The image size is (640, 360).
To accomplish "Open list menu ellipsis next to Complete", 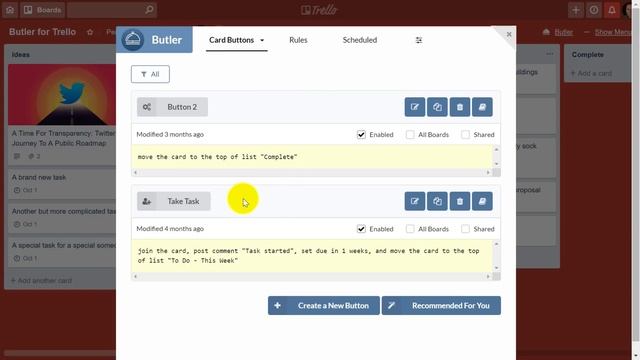I will 549,54.
